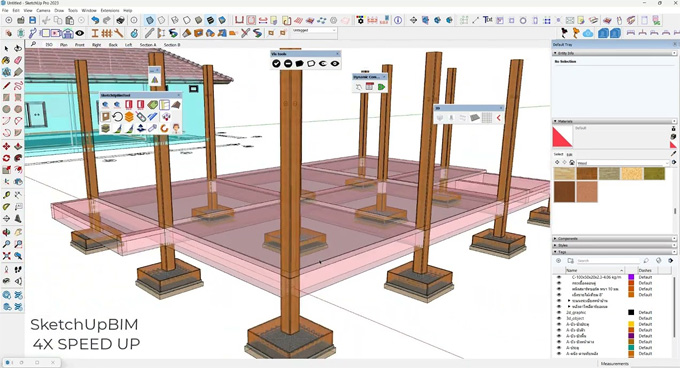The width and height of the screenshot is (680, 368).
Task: Click the support person icon in SketchUpBimTool
Action: (176, 128)
